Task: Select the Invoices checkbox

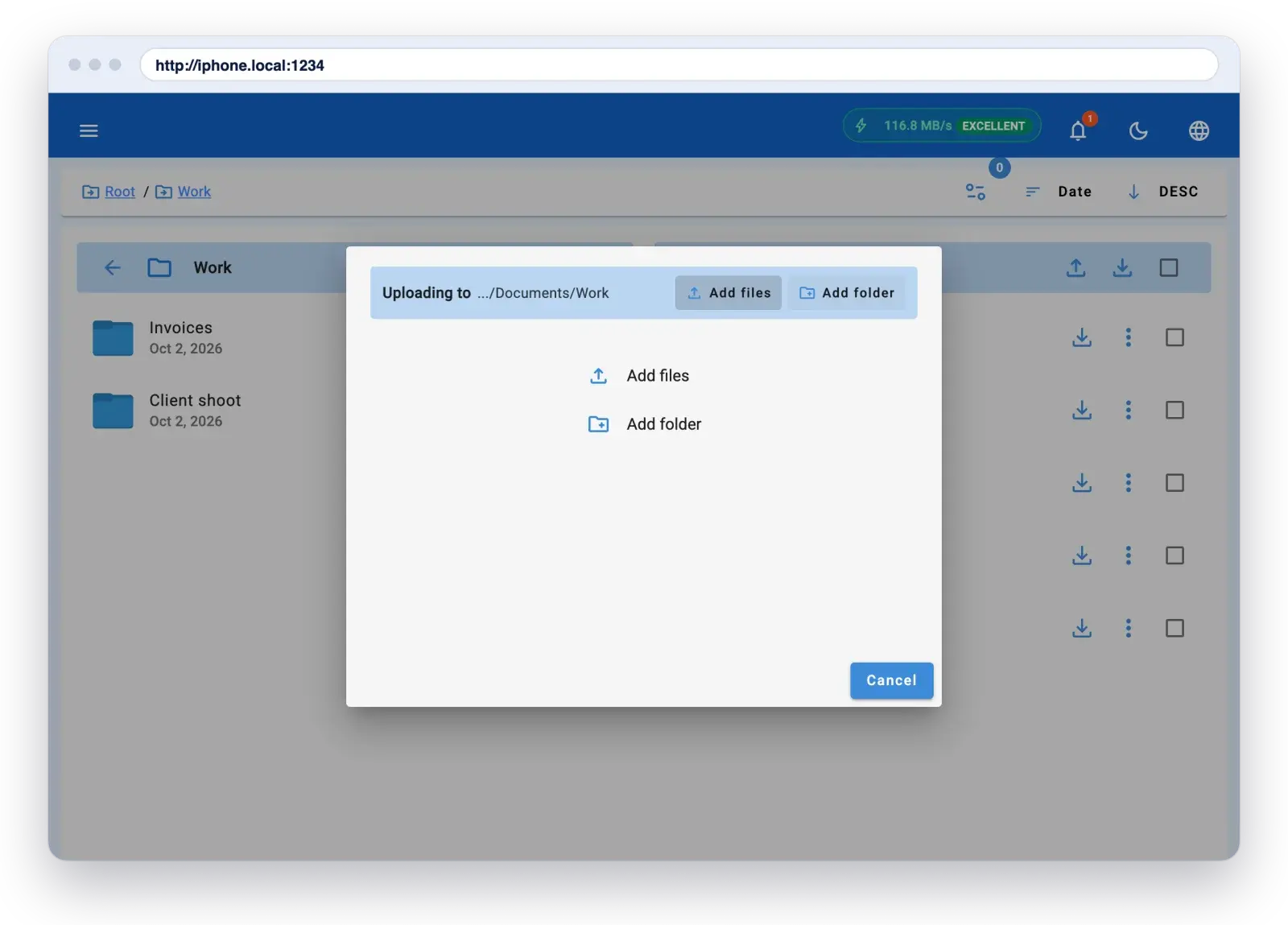Action: pos(1174,337)
